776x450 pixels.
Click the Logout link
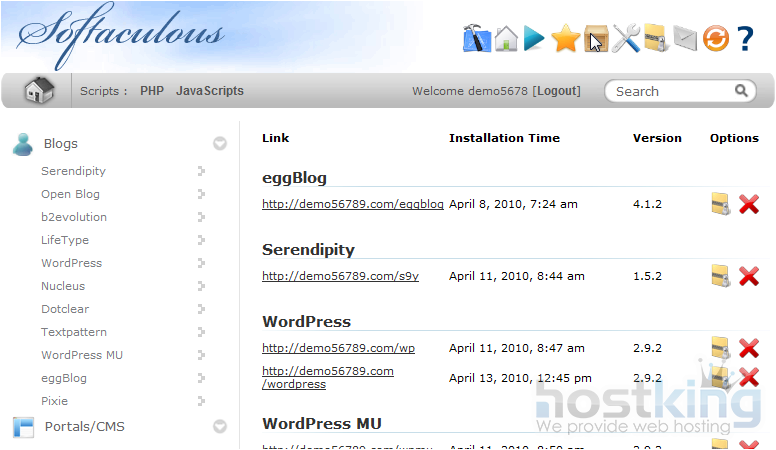(556, 91)
